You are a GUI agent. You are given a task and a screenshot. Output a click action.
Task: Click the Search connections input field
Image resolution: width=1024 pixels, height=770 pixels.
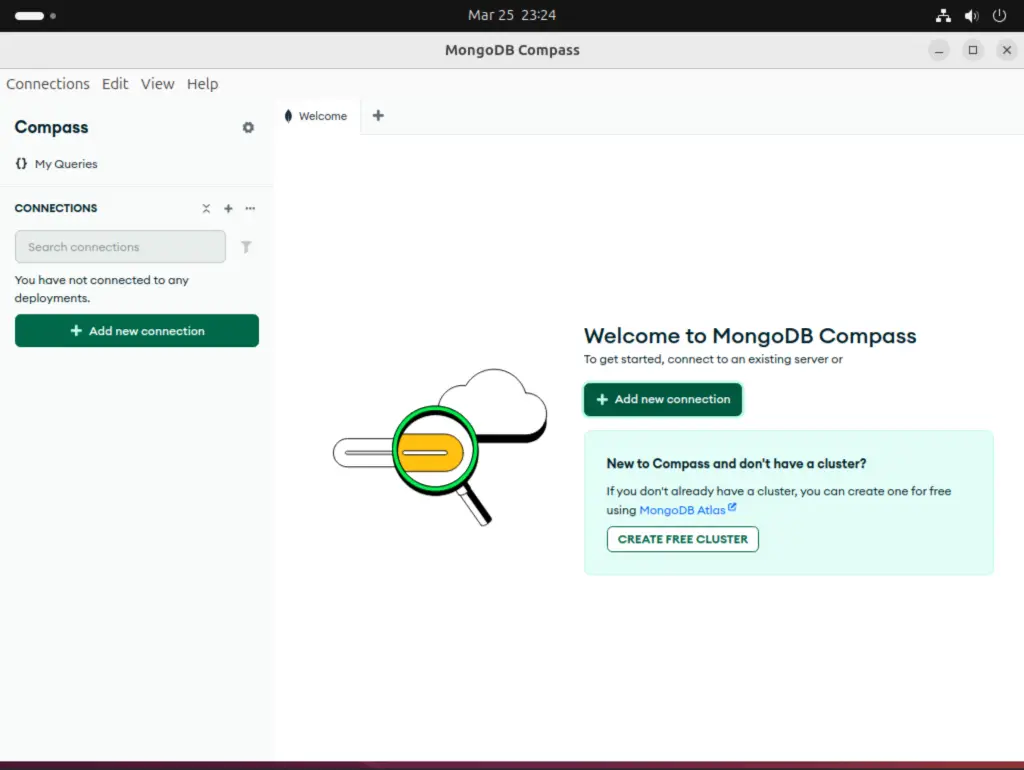[120, 247]
